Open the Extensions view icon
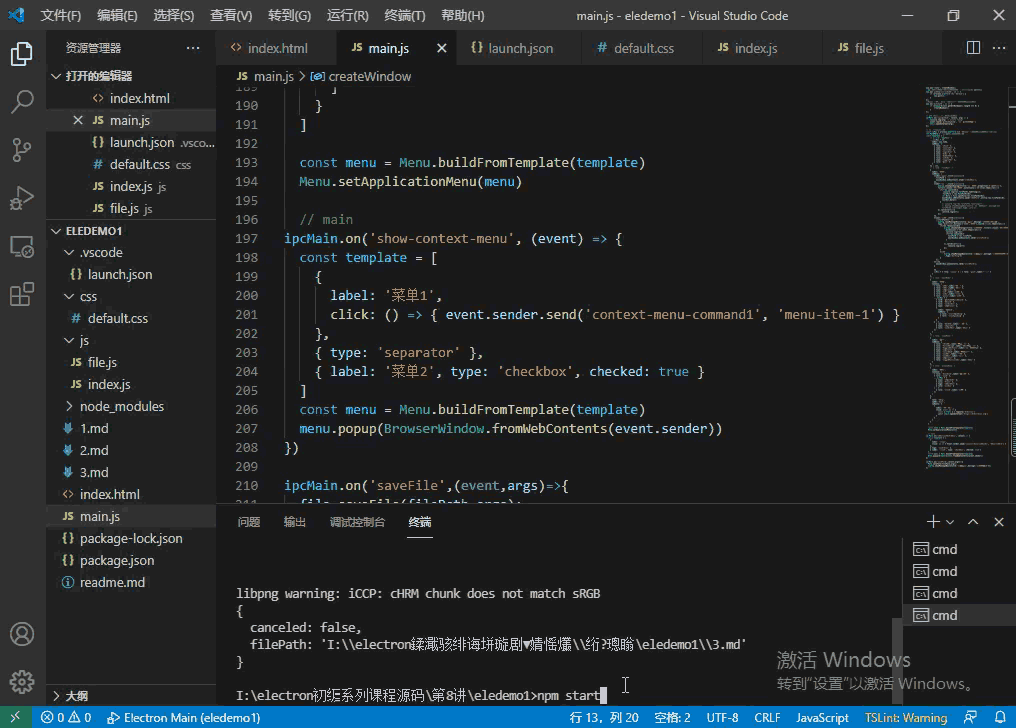This screenshot has height=728, width=1016. [22, 295]
